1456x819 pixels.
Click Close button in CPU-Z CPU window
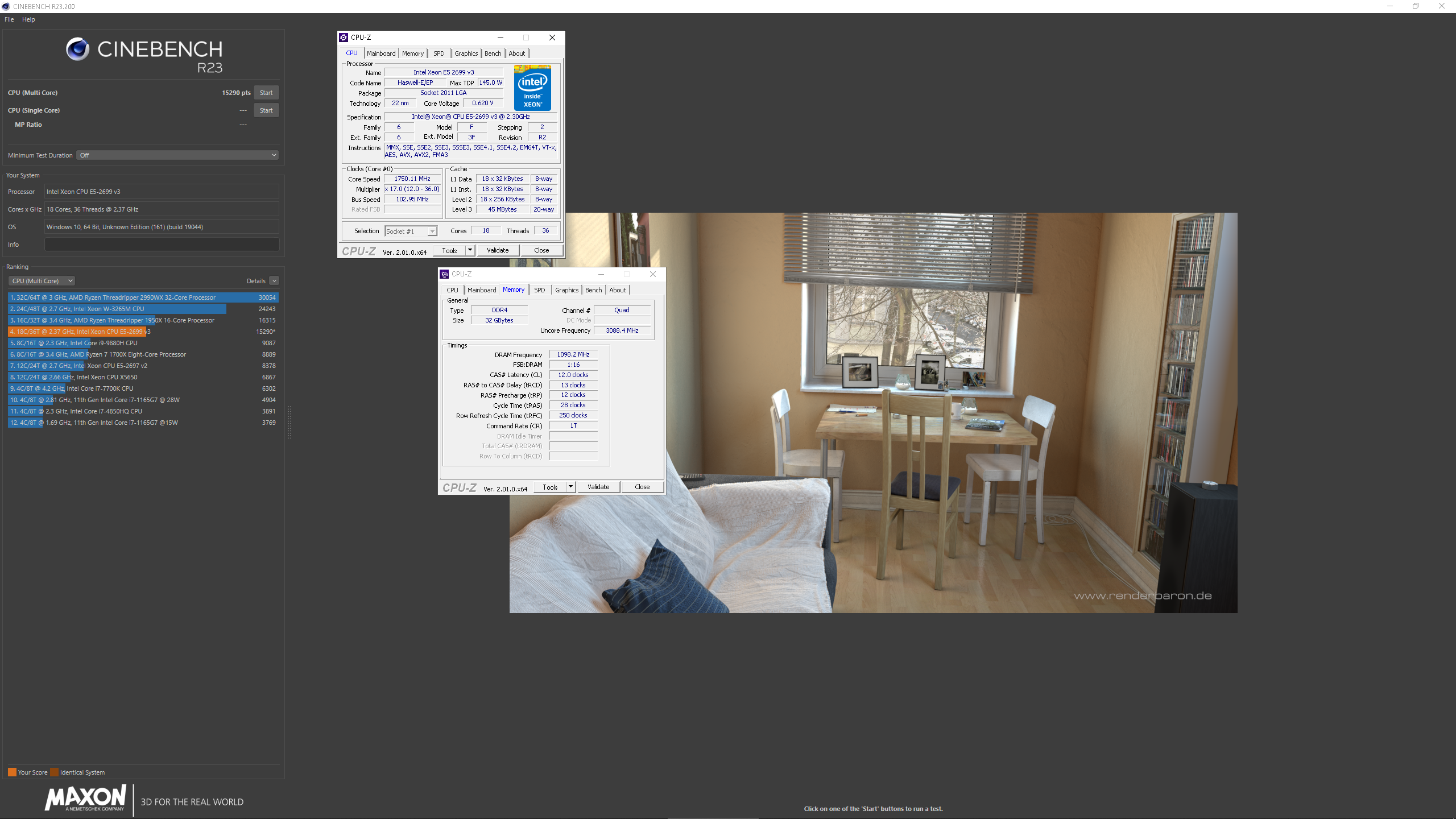tap(541, 250)
